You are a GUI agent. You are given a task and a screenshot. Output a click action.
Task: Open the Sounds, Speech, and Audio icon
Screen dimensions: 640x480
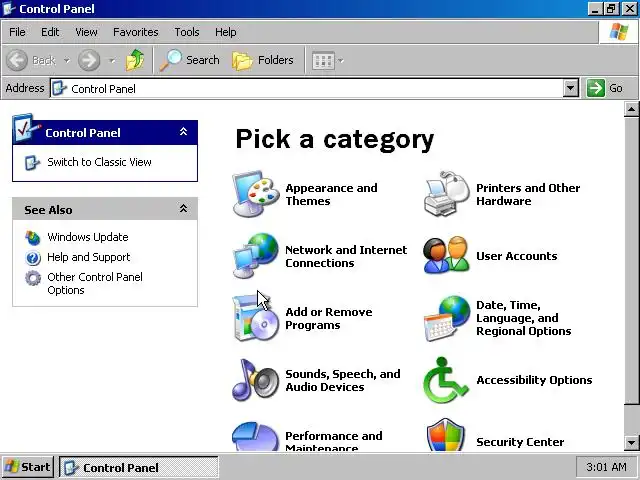(x=256, y=380)
